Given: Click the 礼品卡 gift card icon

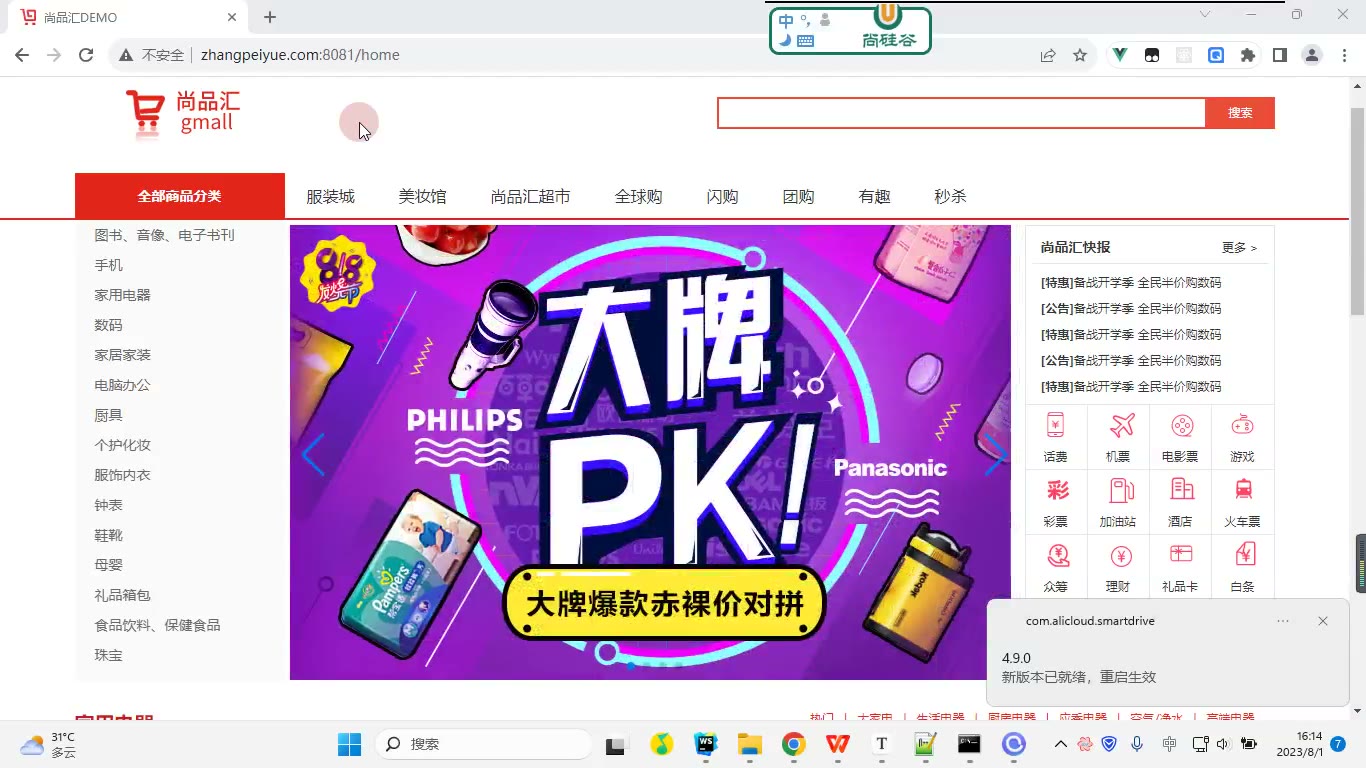Looking at the screenshot, I should (1181, 554).
